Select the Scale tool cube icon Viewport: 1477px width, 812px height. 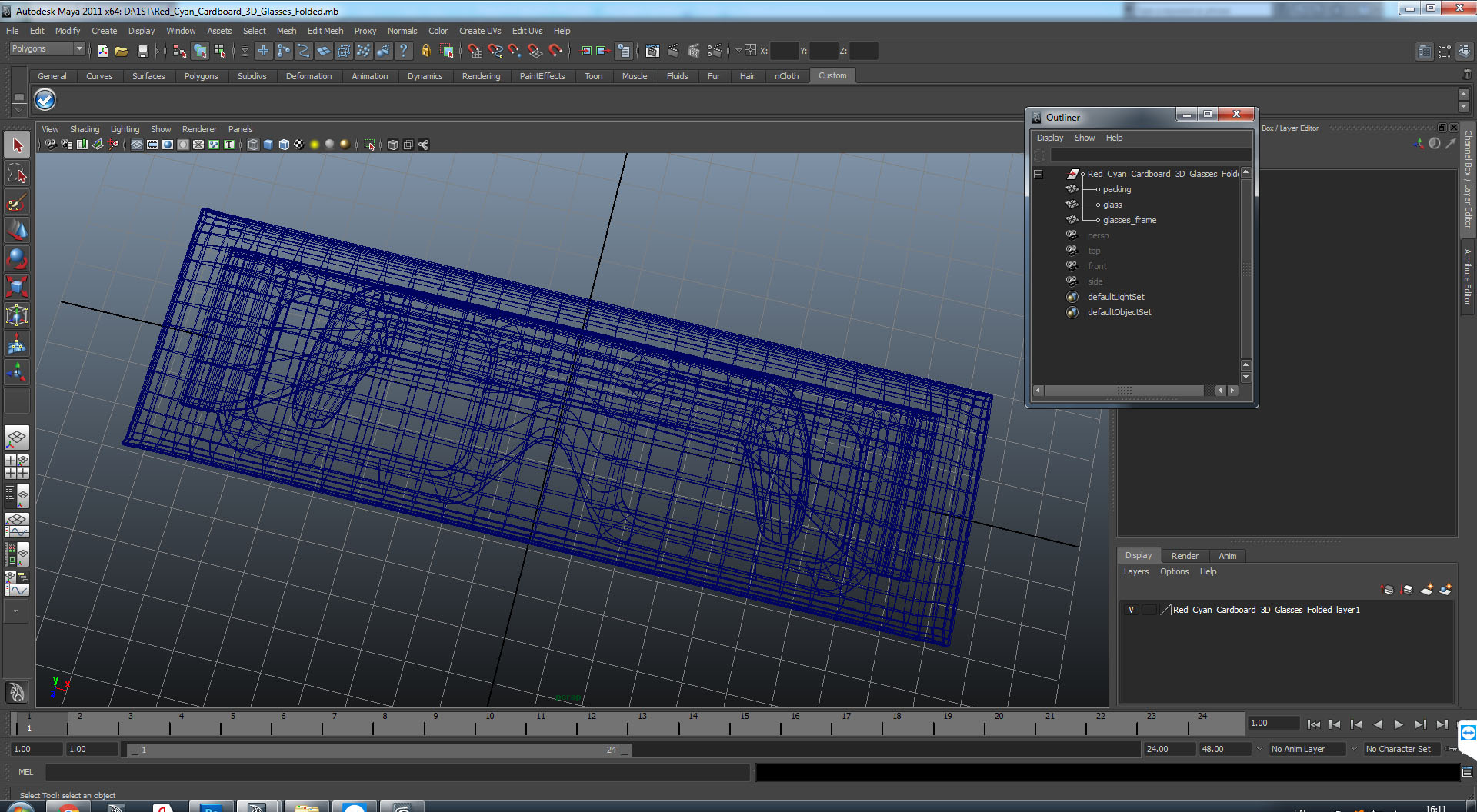pos(17,287)
